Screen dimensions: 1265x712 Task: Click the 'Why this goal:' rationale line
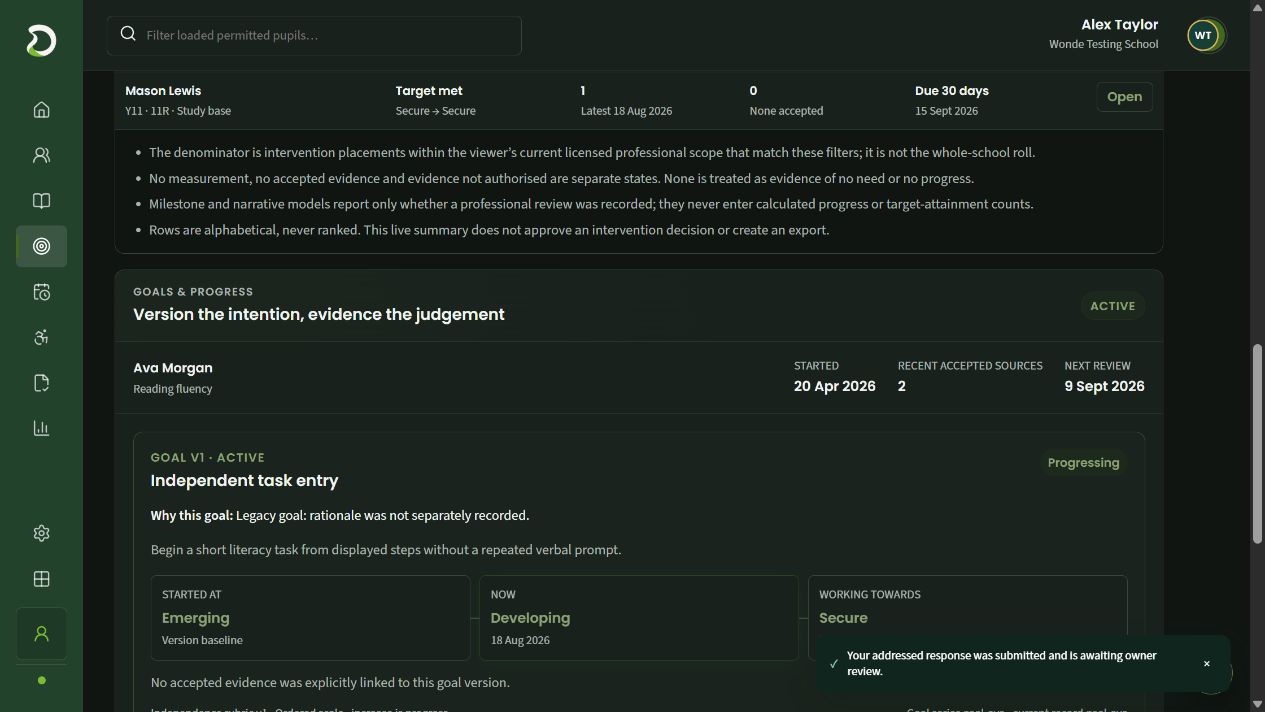(340, 516)
